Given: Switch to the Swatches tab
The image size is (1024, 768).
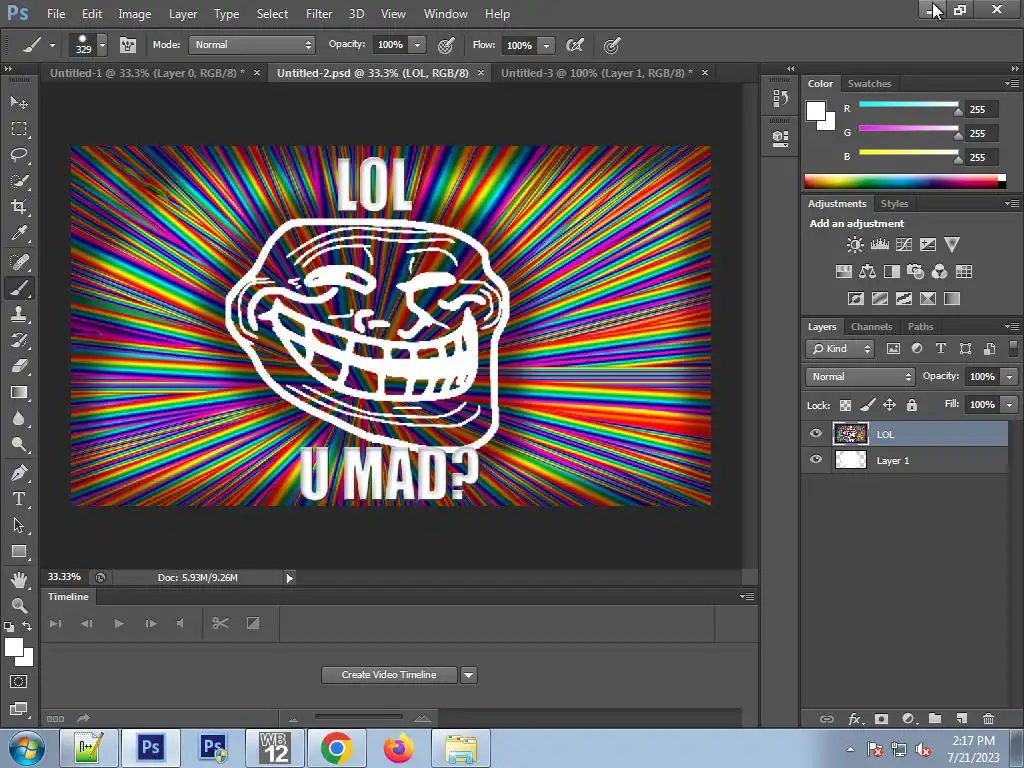Looking at the screenshot, I should [869, 84].
